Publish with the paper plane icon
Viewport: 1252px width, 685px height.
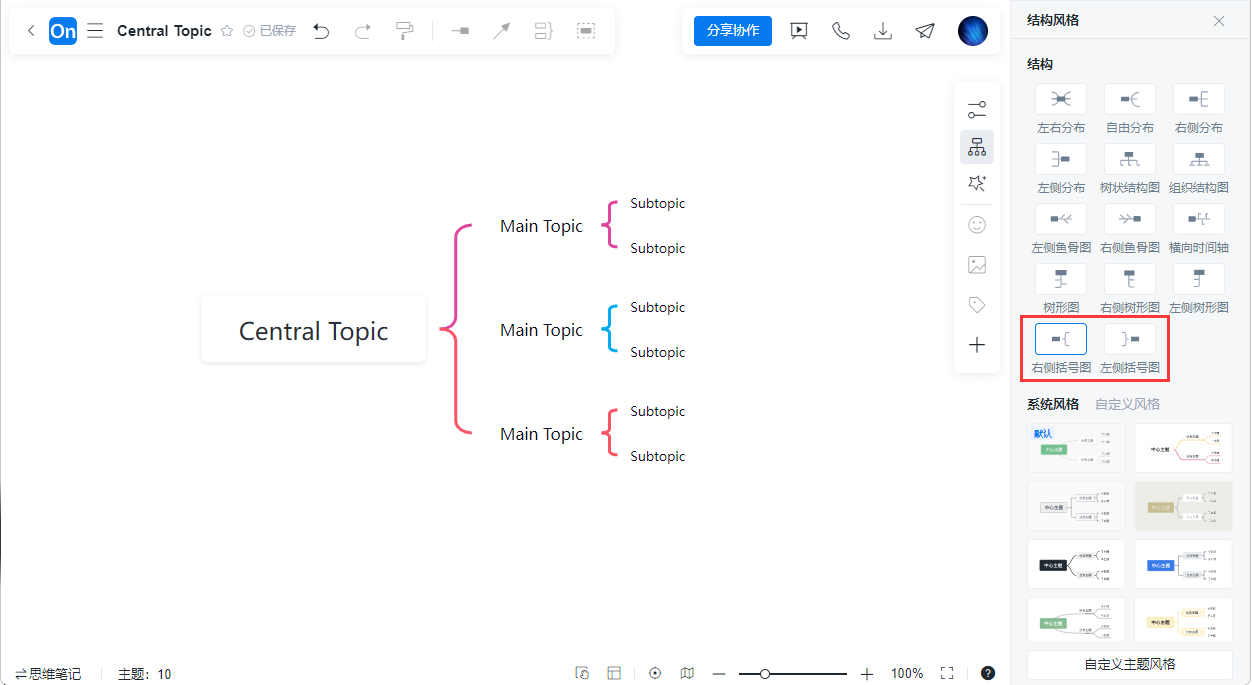[x=925, y=31]
